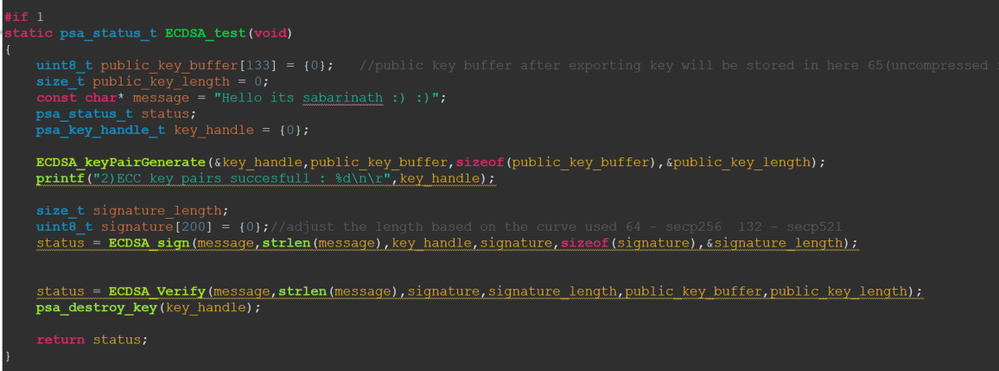Viewport: 999px width, 371px height.
Task: Click the psa_status_t status declaration
Action: coord(116,114)
